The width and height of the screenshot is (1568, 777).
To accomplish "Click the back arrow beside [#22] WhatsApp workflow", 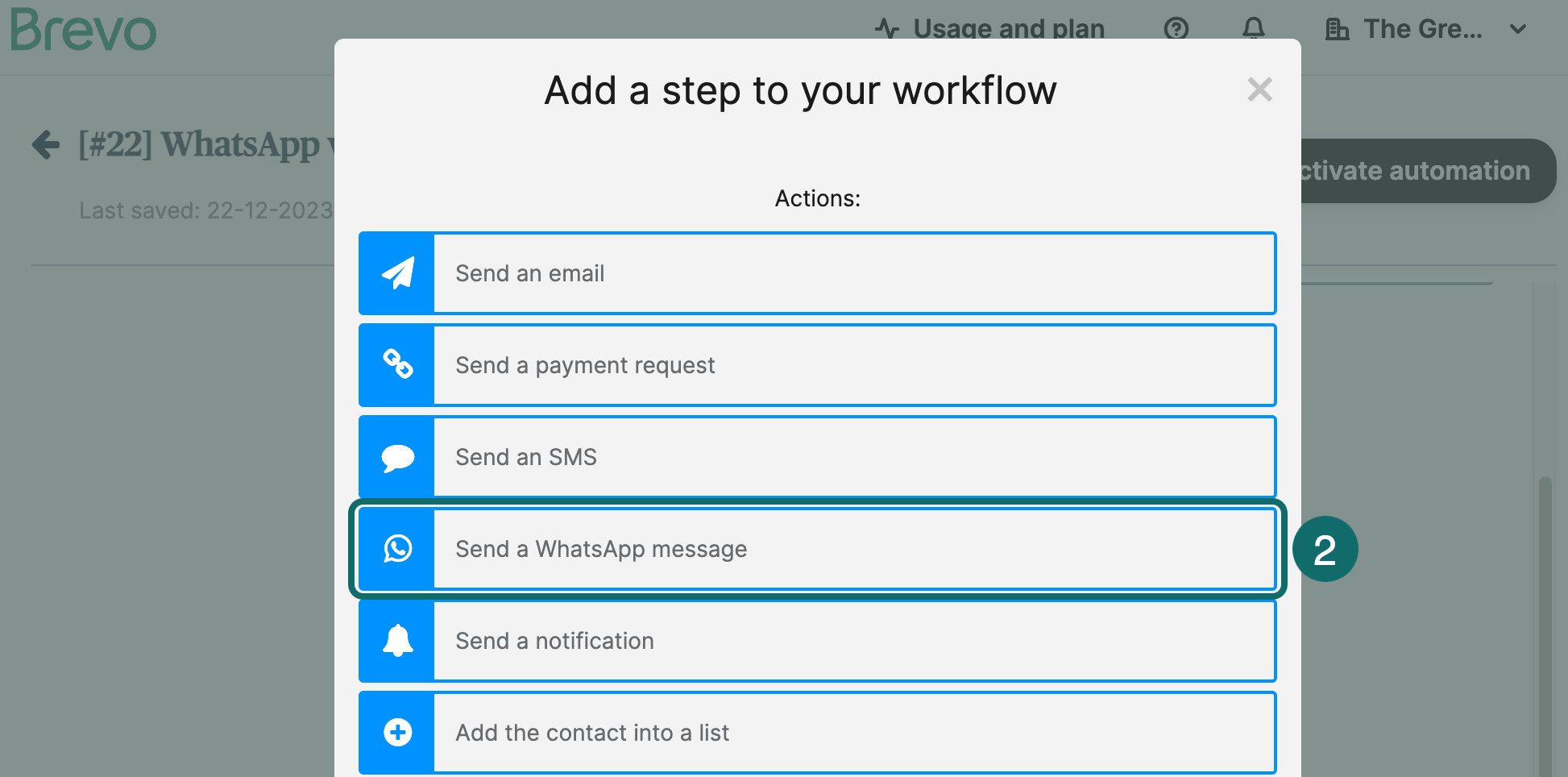I will click(x=46, y=145).
